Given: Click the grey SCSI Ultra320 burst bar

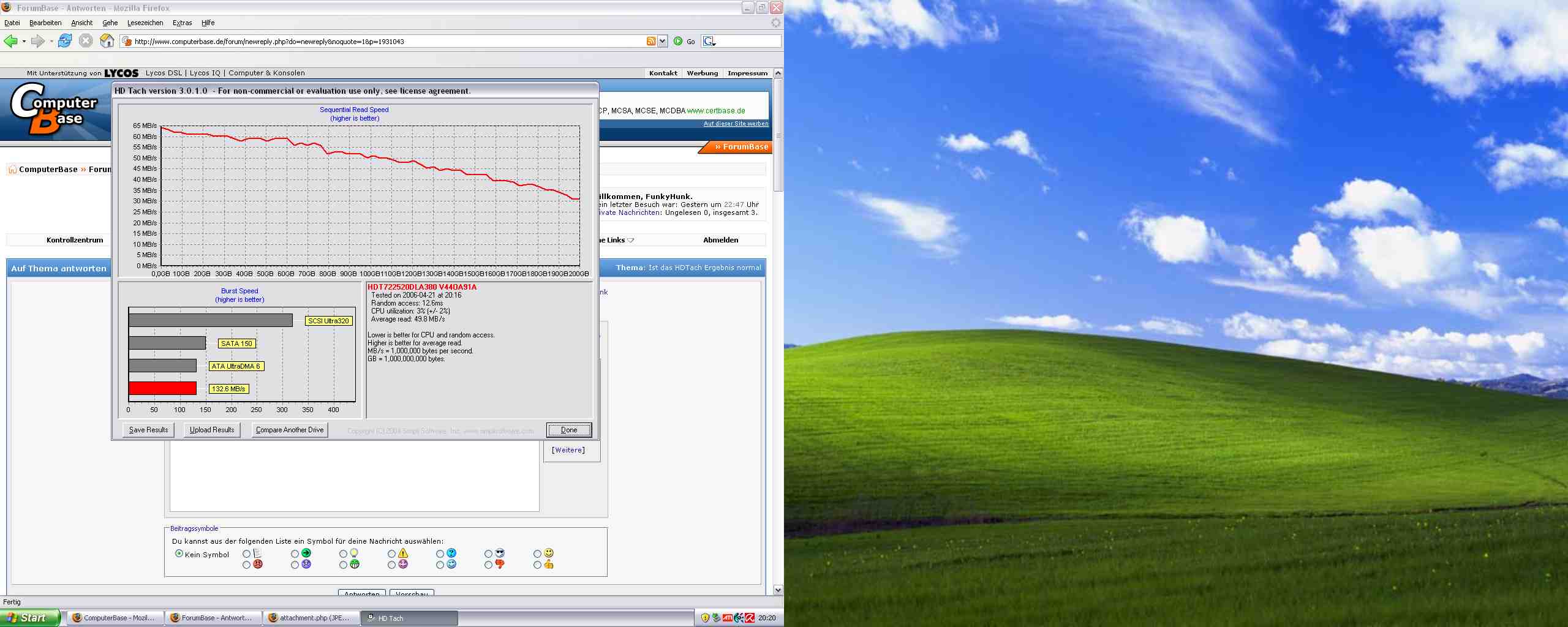Looking at the screenshot, I should [211, 320].
